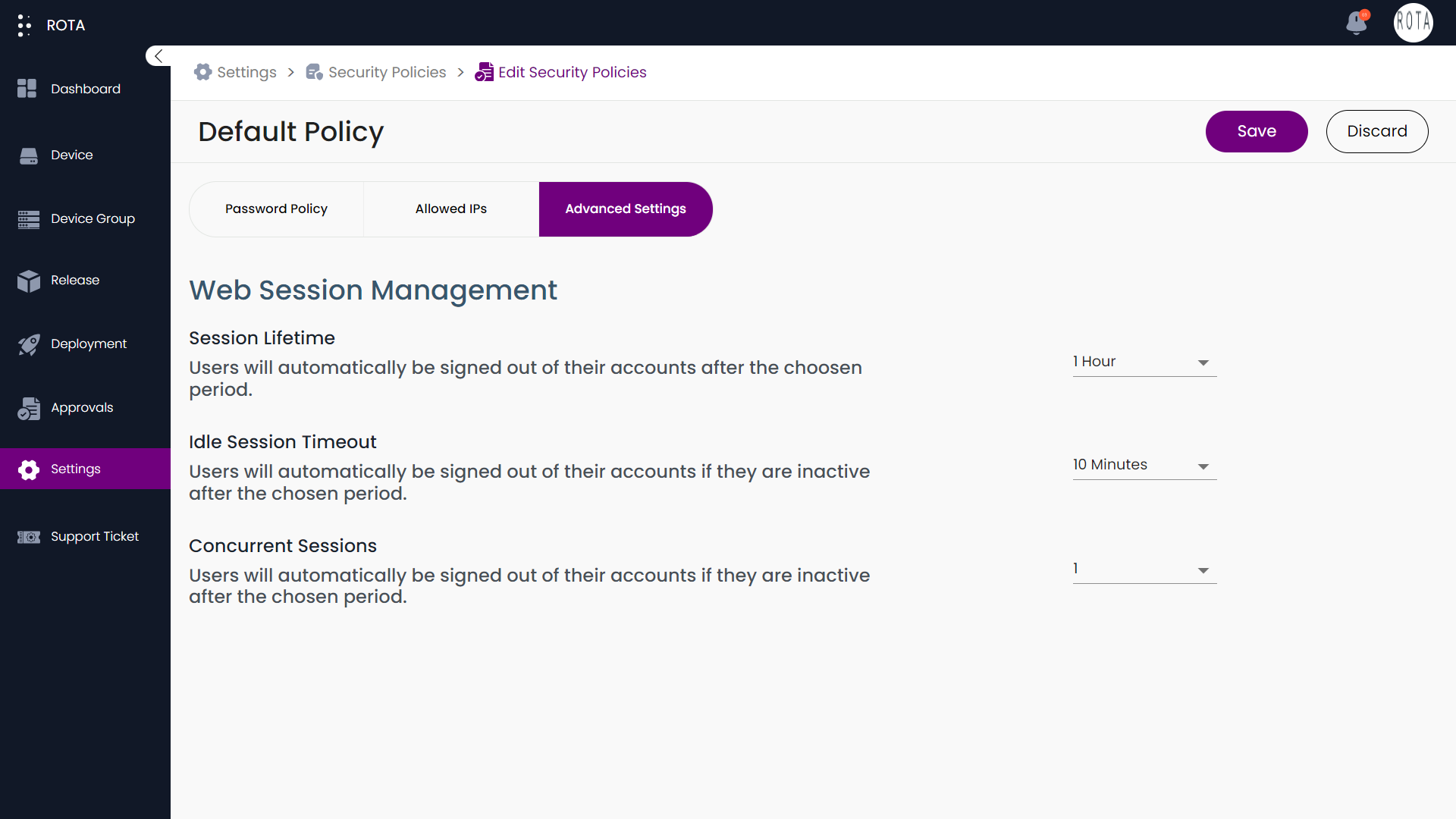1456x819 pixels.
Task: Click the Settings sidebar icon
Action: tap(30, 469)
